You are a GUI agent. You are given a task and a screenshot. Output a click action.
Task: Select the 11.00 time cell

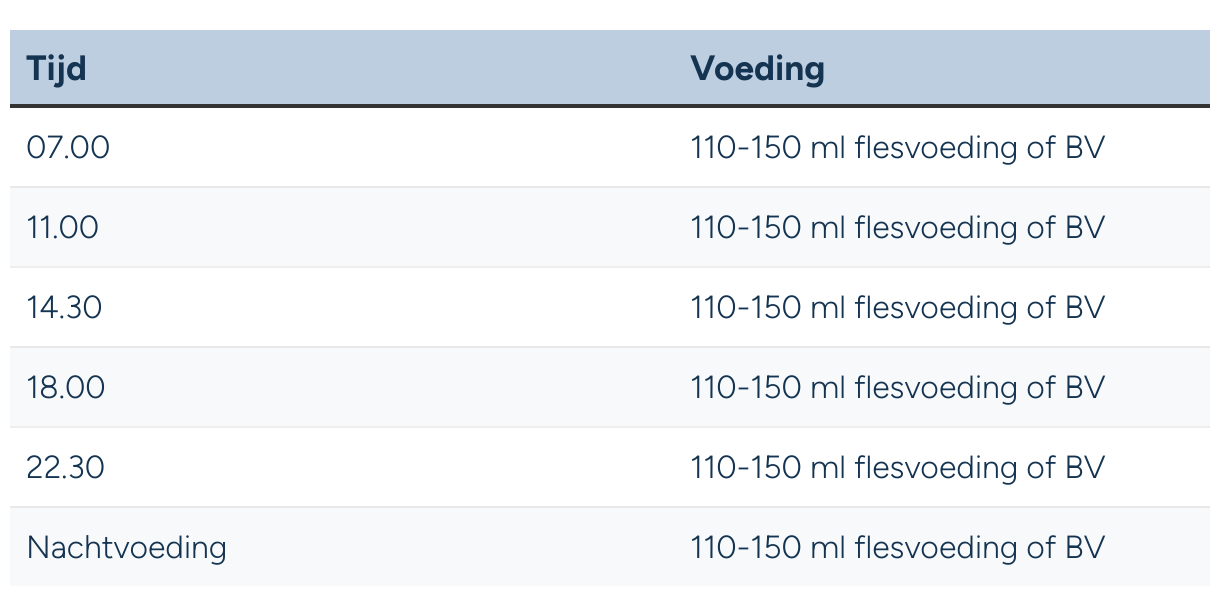pos(63,228)
